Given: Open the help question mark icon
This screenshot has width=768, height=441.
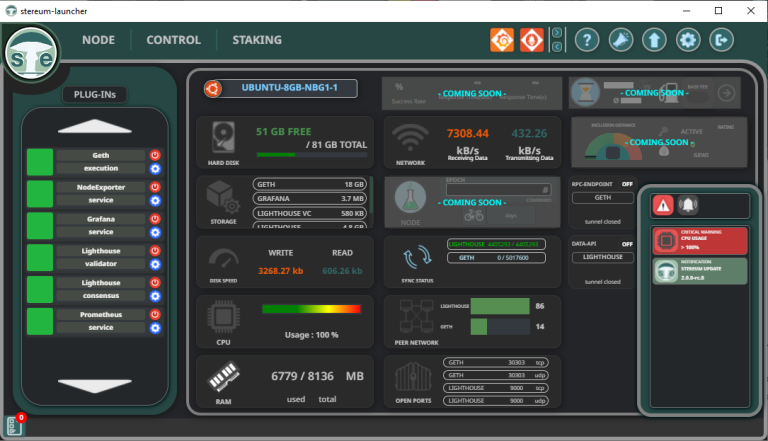Looking at the screenshot, I should coord(587,40).
